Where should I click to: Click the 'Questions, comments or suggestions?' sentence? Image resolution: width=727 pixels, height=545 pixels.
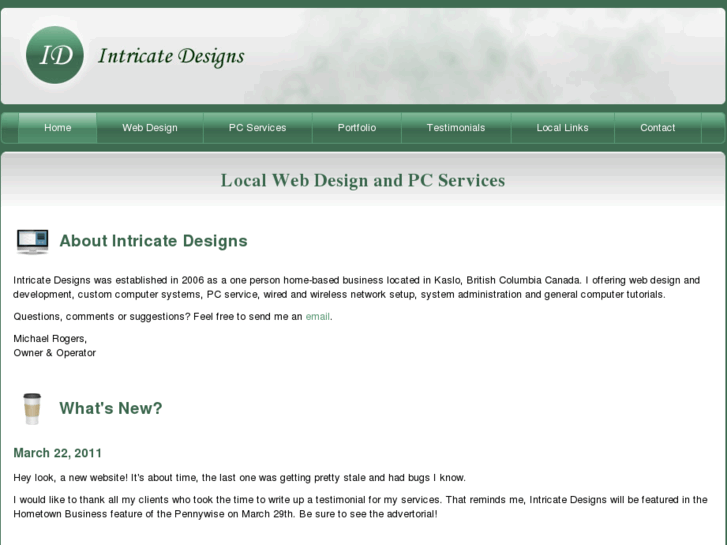point(172,316)
